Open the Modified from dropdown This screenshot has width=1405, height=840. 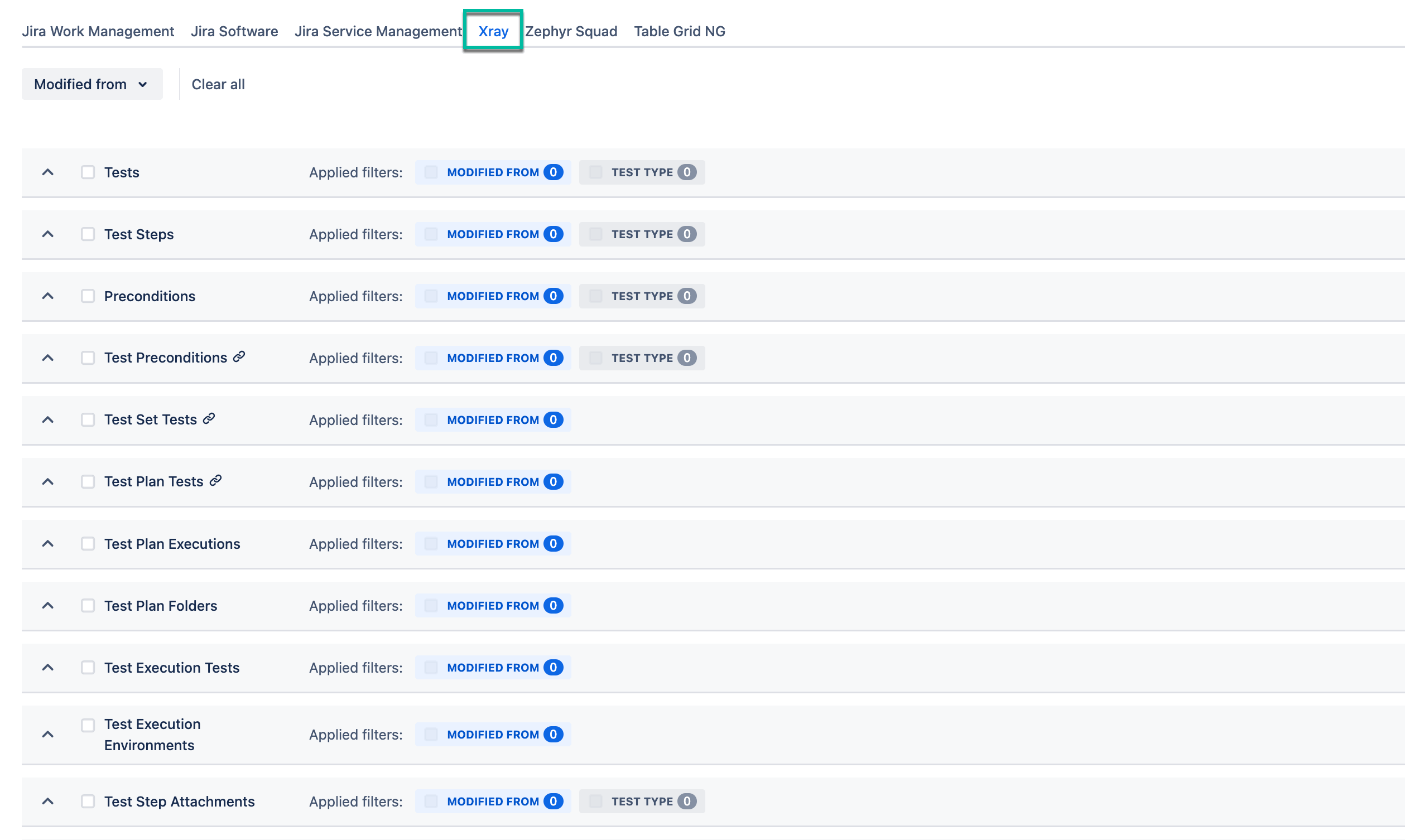(x=92, y=84)
